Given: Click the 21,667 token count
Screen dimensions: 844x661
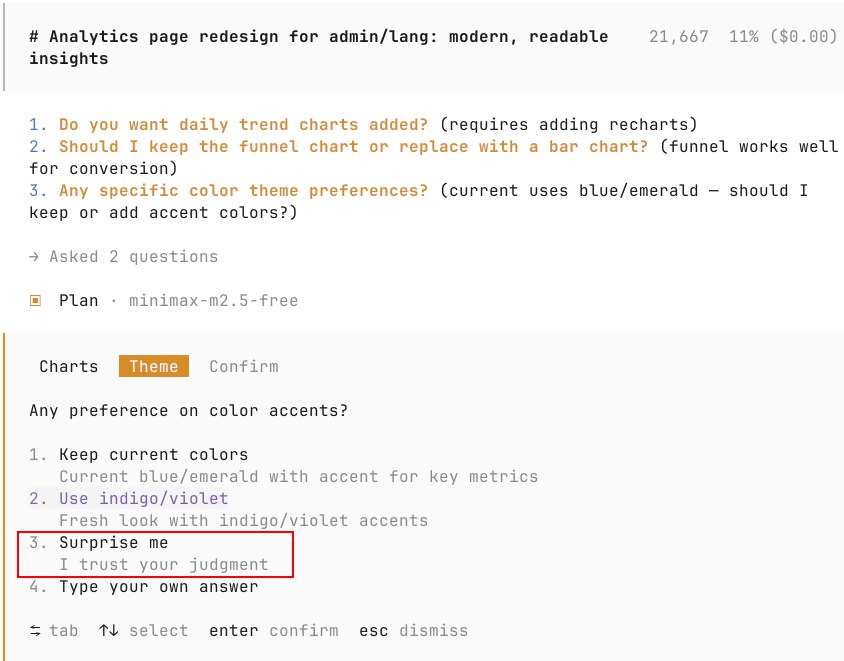Looking at the screenshot, I should (678, 37).
